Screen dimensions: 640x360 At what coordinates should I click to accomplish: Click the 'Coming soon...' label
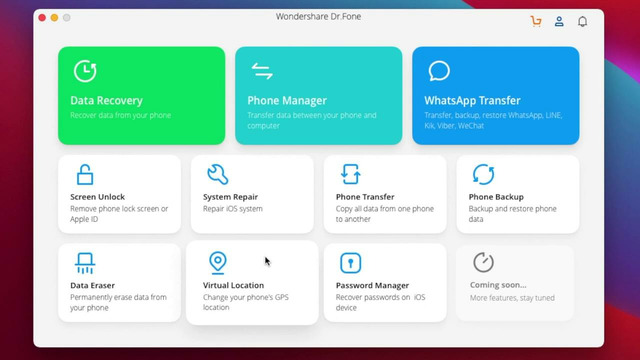pyautogui.click(x=498, y=285)
